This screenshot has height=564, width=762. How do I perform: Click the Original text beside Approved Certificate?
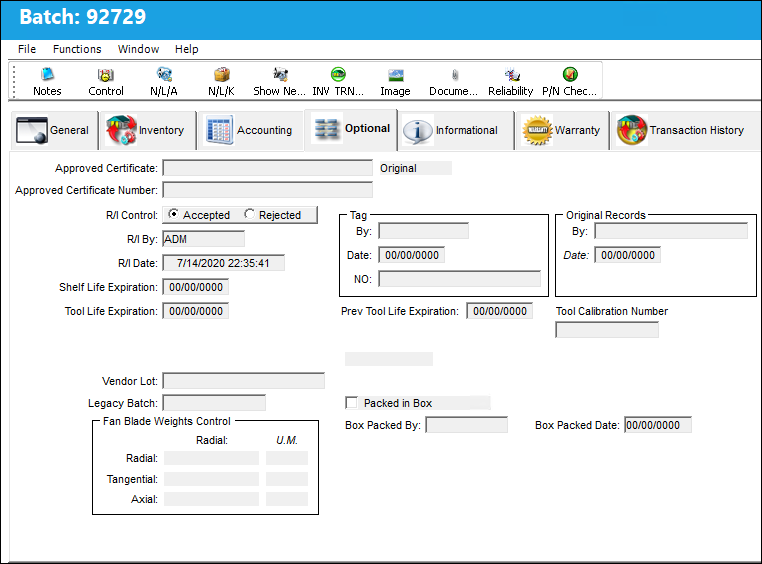click(398, 168)
